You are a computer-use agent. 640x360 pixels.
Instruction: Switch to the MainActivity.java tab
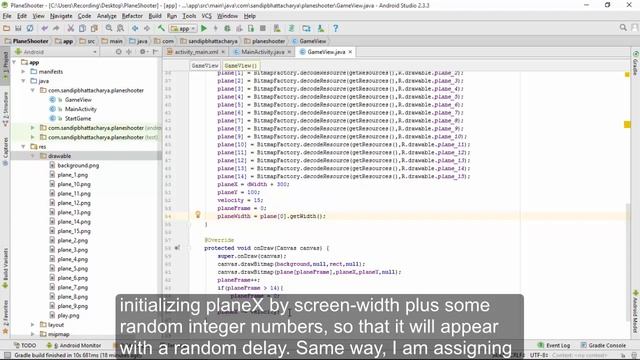[x=262, y=52]
